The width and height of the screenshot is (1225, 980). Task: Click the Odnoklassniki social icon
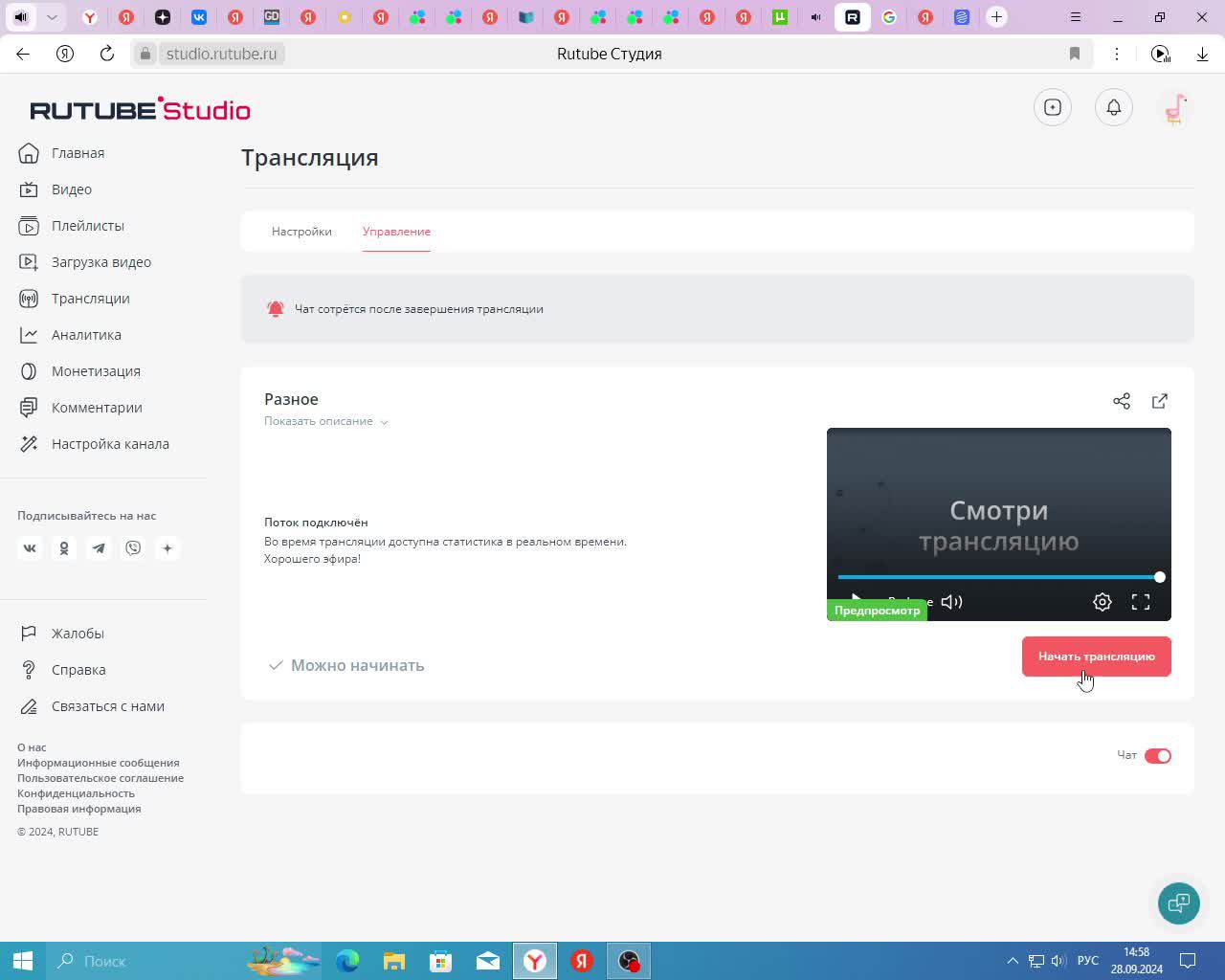pyautogui.click(x=64, y=548)
